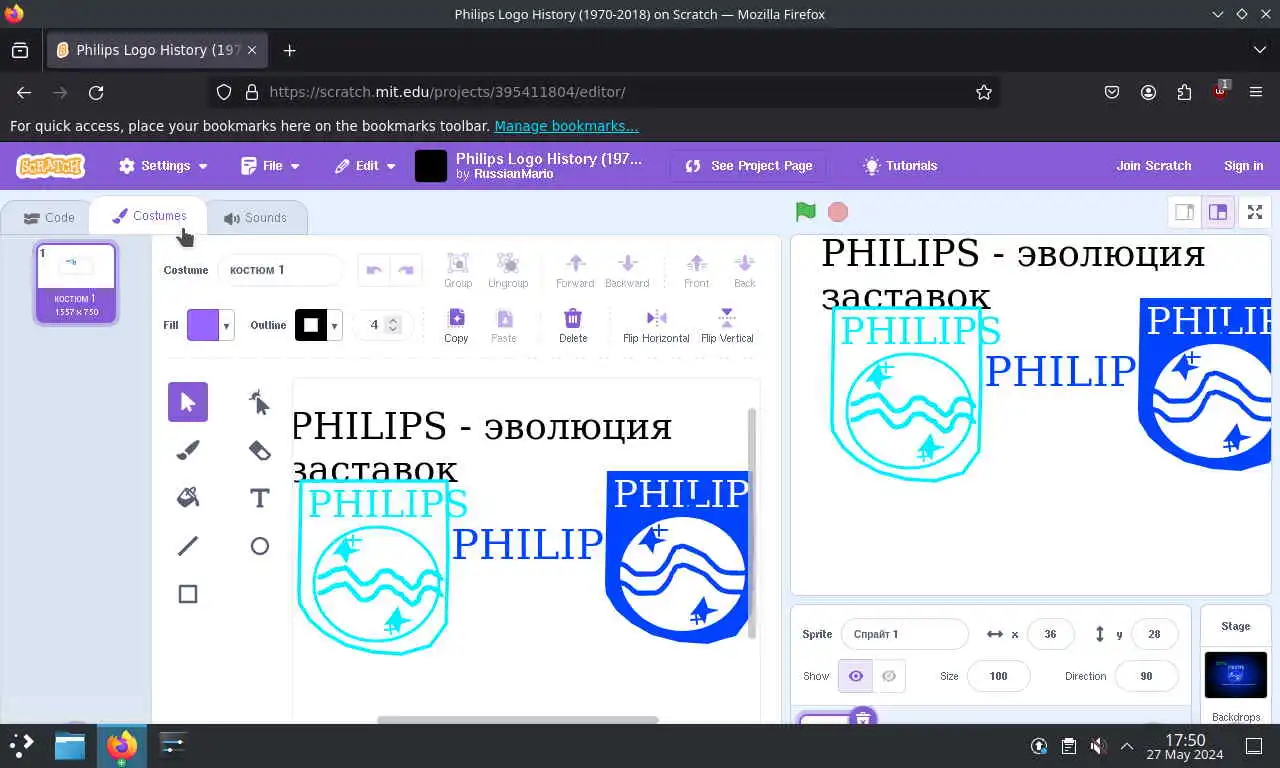Click the Undo arrow in costume editor
This screenshot has height=768, width=1280.
click(374, 270)
